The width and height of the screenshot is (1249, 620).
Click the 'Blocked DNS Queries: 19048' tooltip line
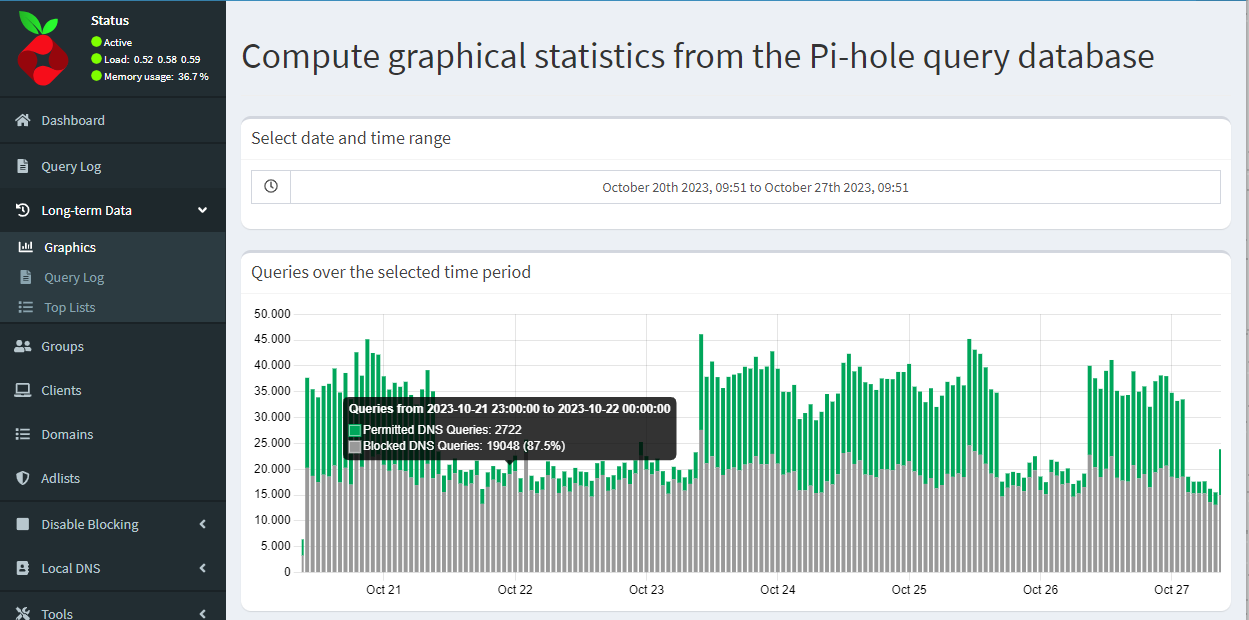point(464,446)
